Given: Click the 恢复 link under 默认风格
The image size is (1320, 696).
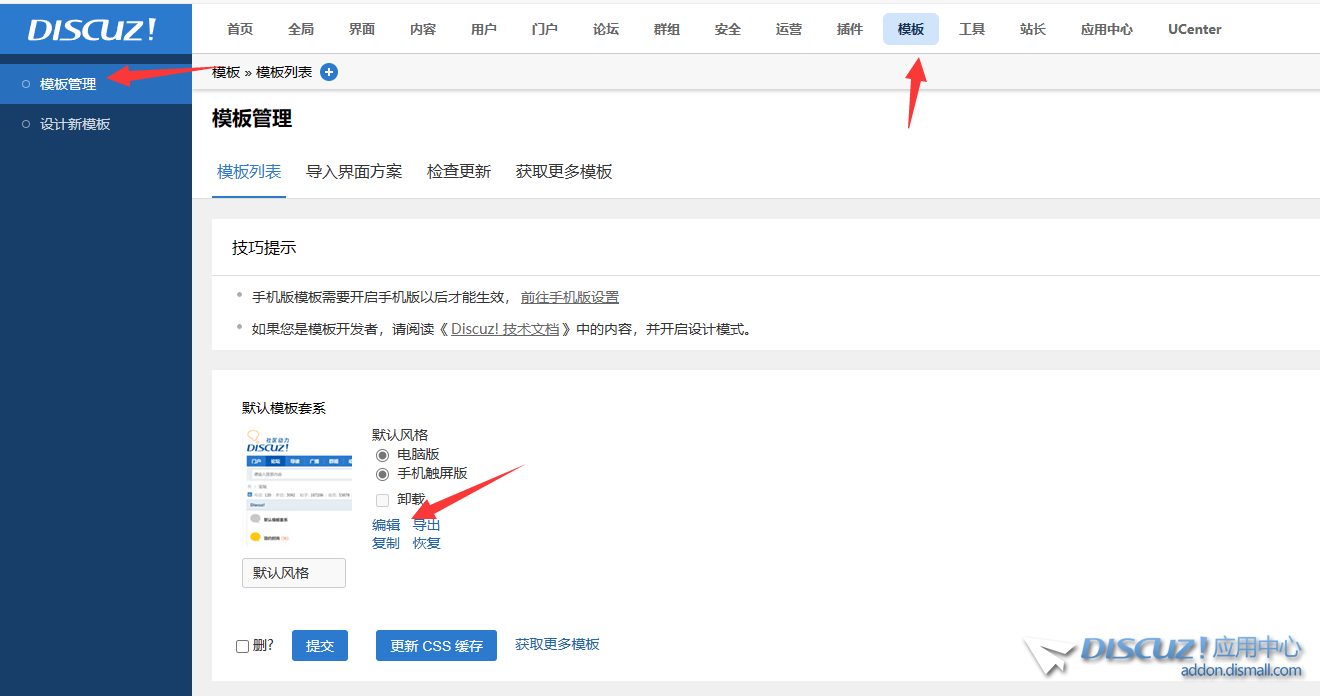Looking at the screenshot, I should click(427, 543).
